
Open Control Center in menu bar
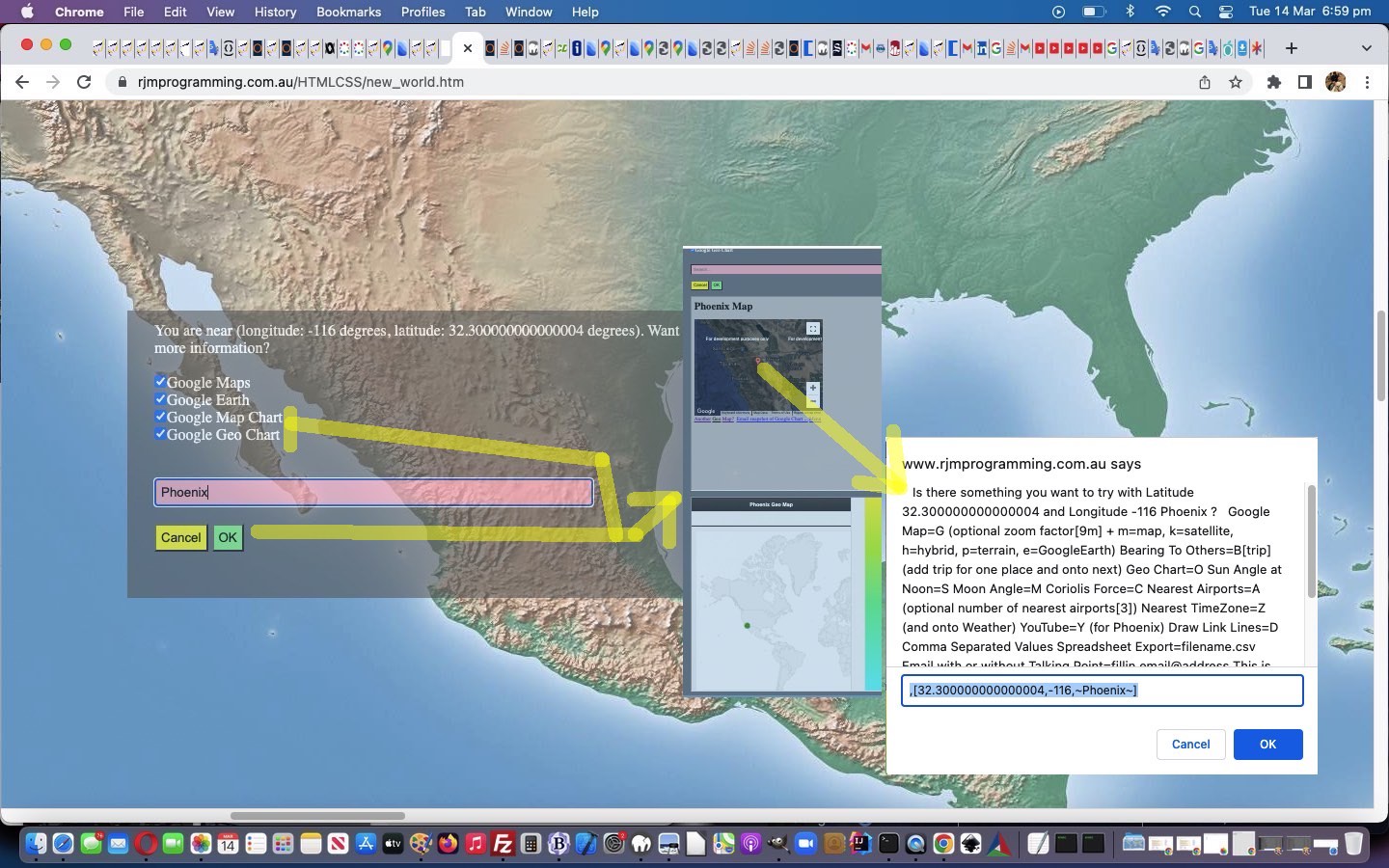coord(1226,12)
